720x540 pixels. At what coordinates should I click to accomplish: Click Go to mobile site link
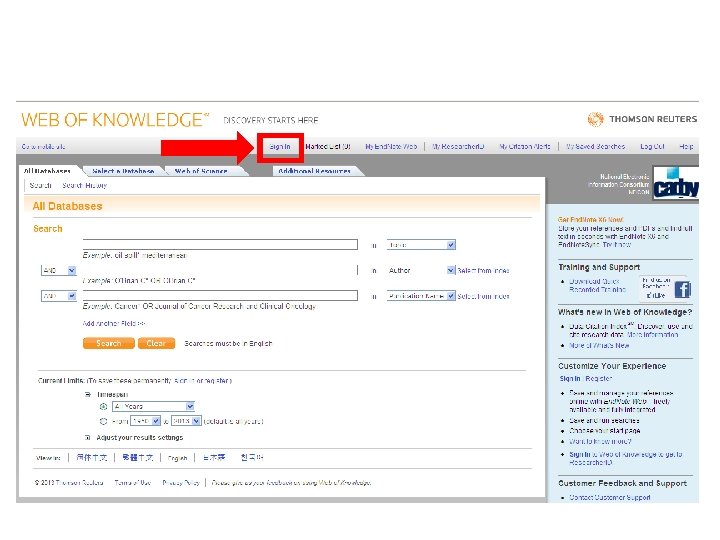tap(43, 146)
